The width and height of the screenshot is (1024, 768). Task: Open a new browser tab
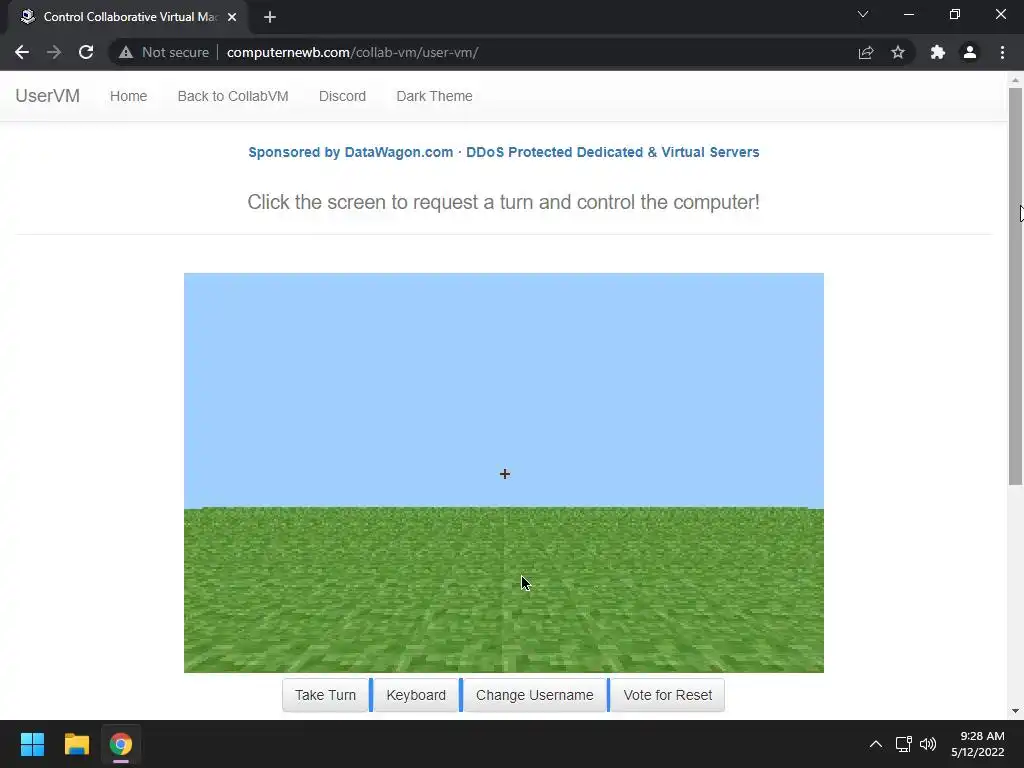tap(270, 17)
